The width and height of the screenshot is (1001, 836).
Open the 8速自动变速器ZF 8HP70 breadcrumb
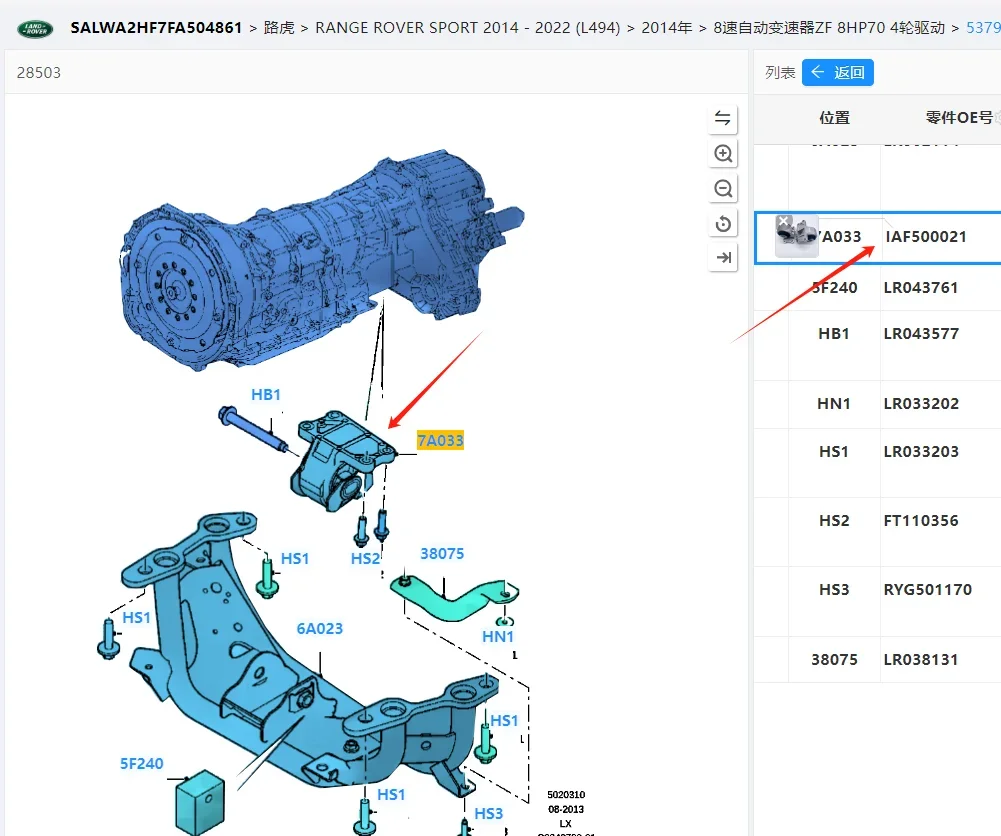tap(829, 27)
